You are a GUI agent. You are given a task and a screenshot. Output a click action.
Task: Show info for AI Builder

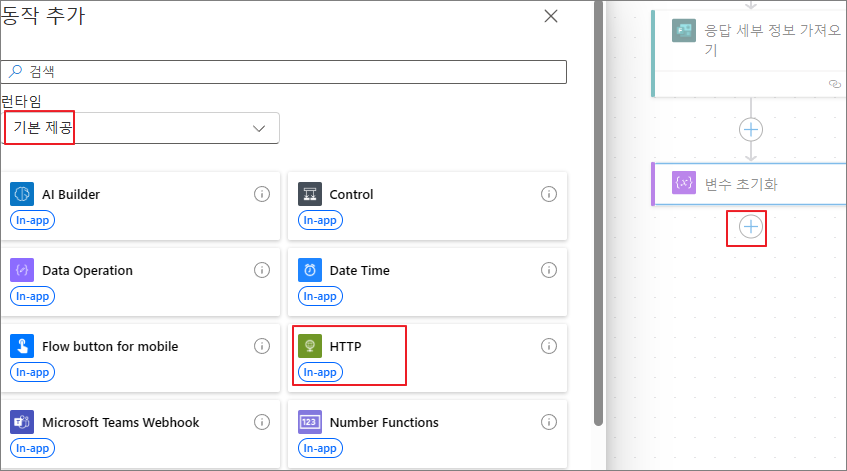point(262,194)
